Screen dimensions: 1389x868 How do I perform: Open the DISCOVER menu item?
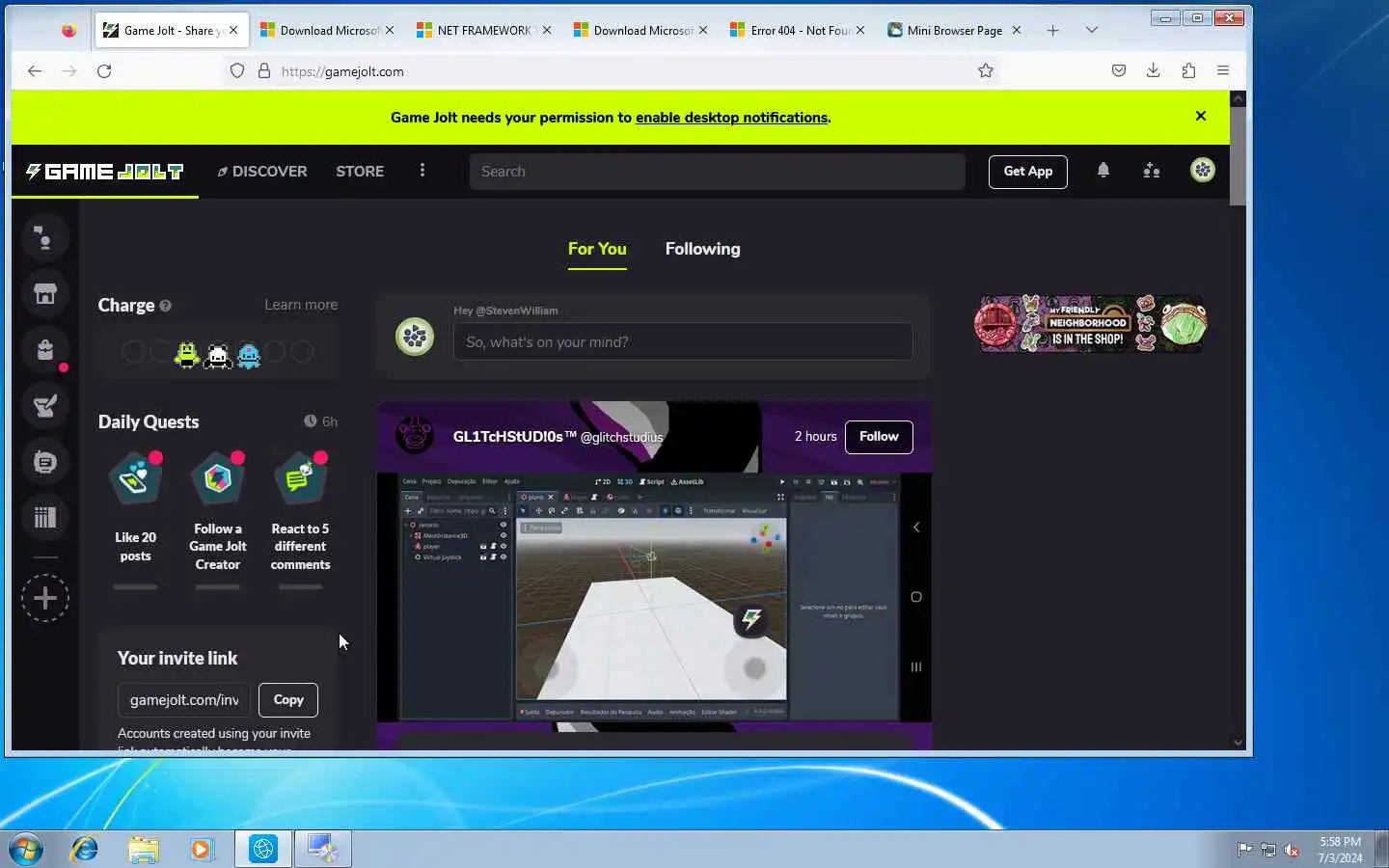[262, 171]
